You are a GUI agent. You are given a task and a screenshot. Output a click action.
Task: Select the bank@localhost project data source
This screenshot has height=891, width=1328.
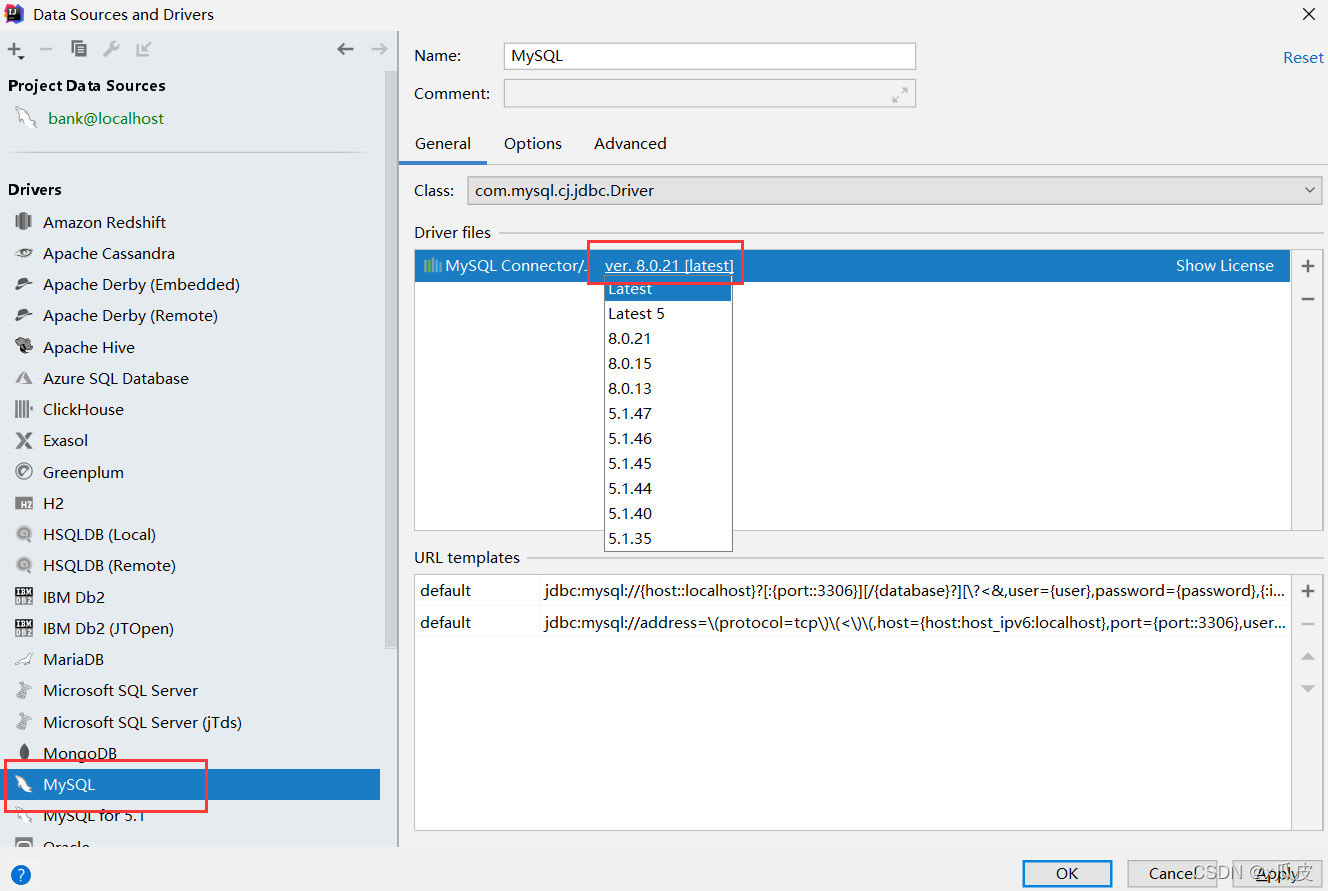pyautogui.click(x=105, y=118)
